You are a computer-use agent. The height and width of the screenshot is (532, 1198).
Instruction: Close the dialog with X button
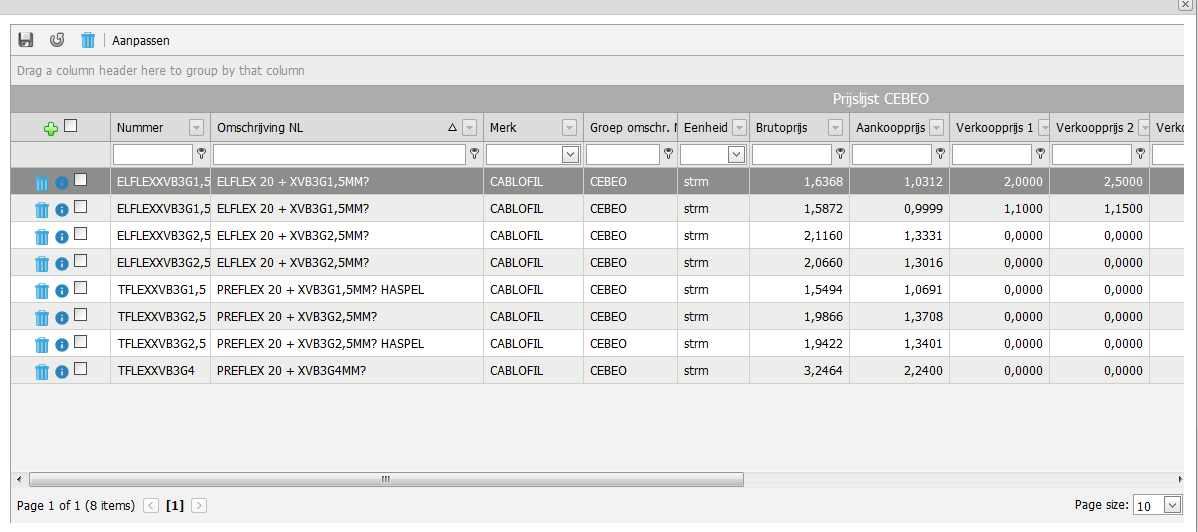(x=1185, y=5)
